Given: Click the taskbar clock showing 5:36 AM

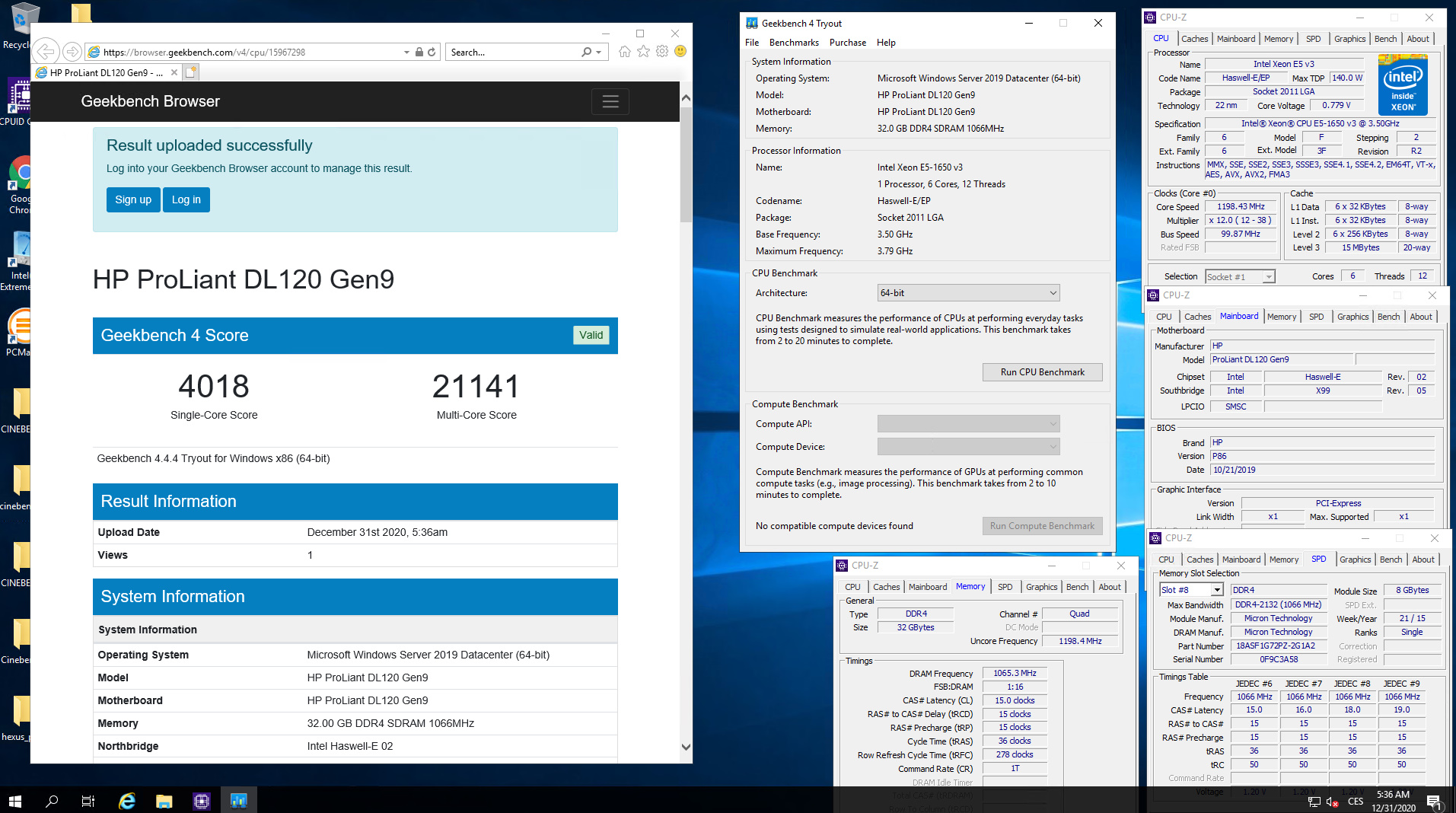Looking at the screenshot, I should pyautogui.click(x=1394, y=801).
